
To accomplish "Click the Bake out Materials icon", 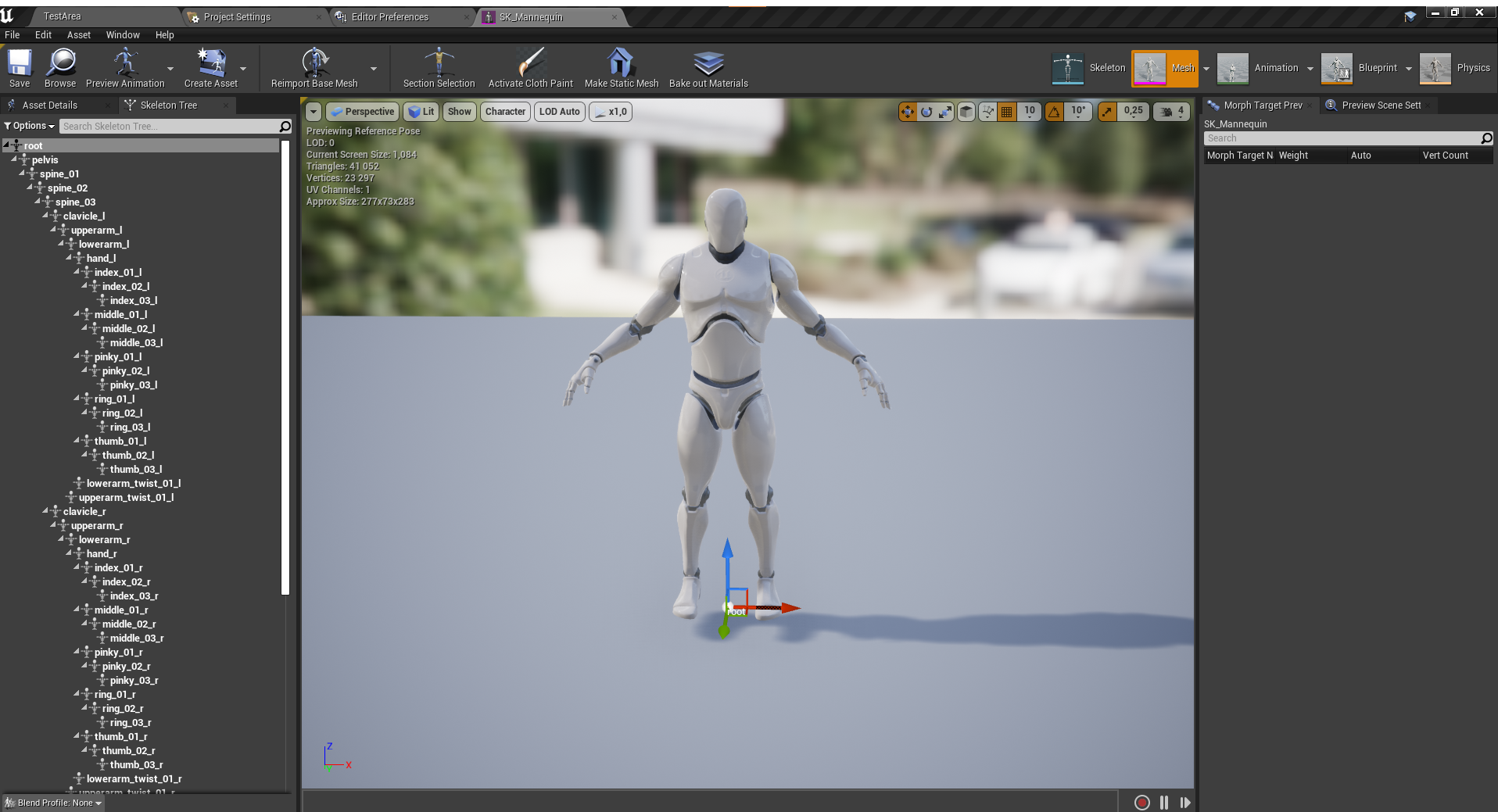I will point(708,68).
